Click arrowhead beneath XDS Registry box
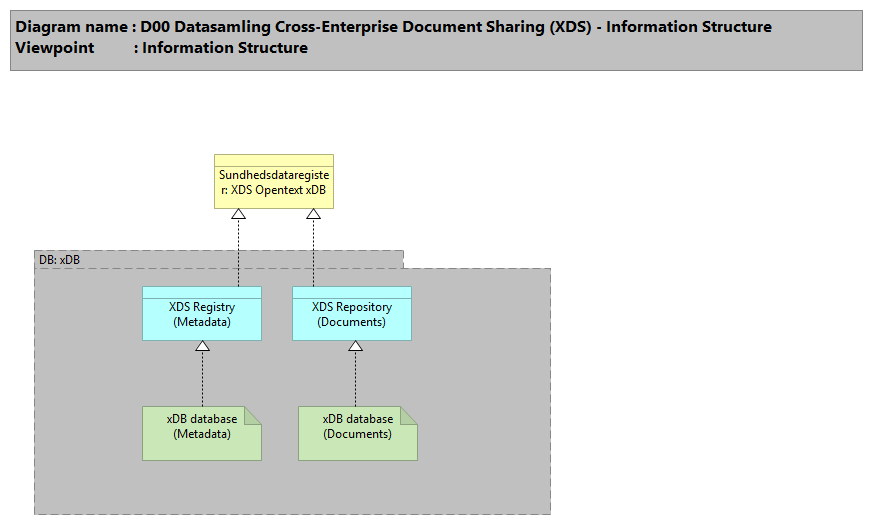Viewport: 873px width, 525px height. coord(202,346)
